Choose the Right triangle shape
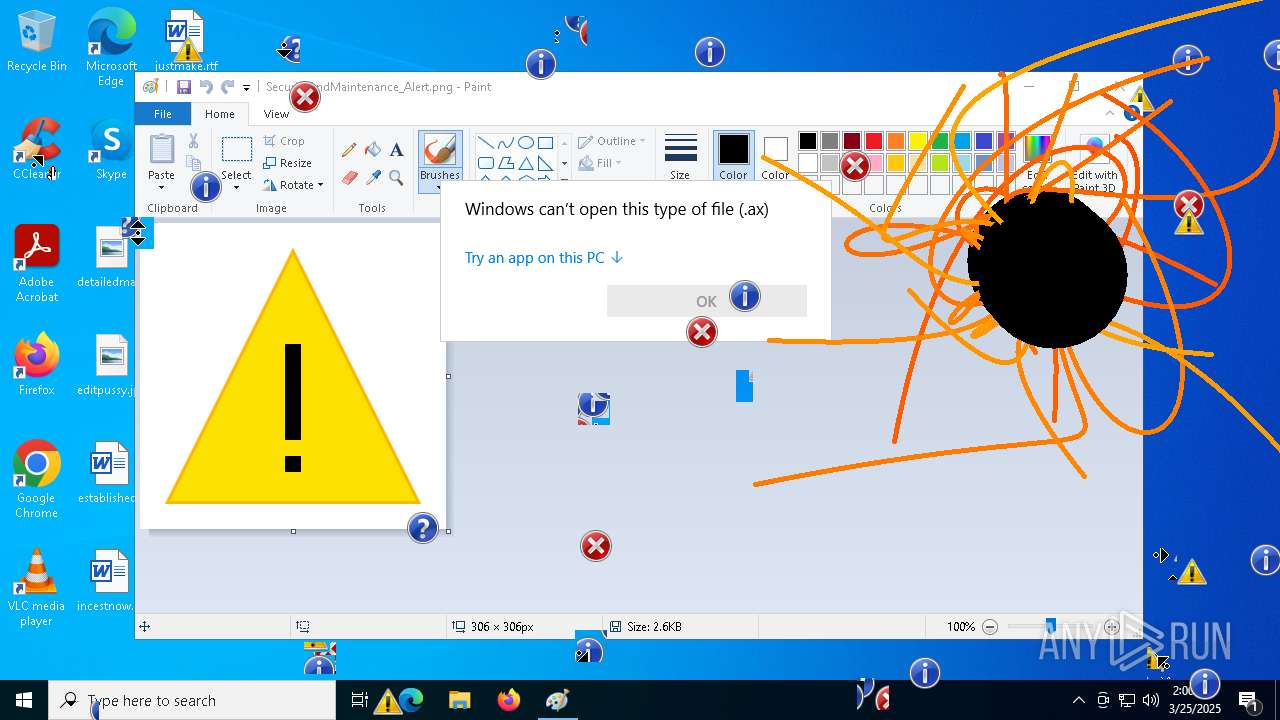 (545, 163)
